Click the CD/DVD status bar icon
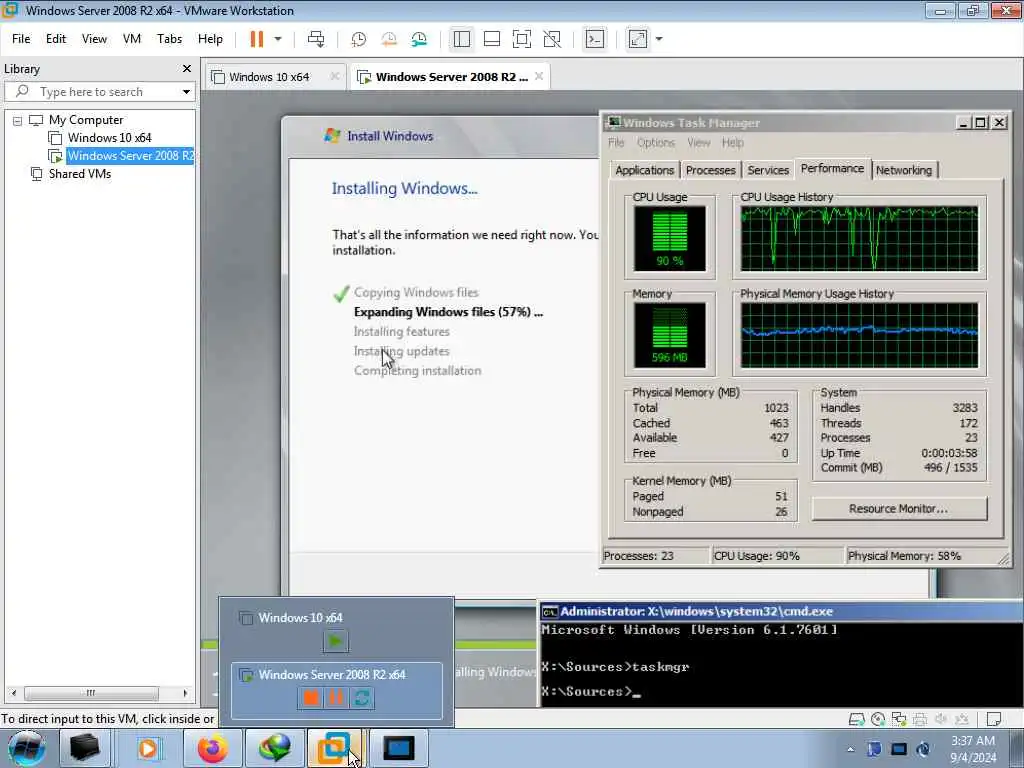The width and height of the screenshot is (1024, 768). pyautogui.click(x=878, y=719)
